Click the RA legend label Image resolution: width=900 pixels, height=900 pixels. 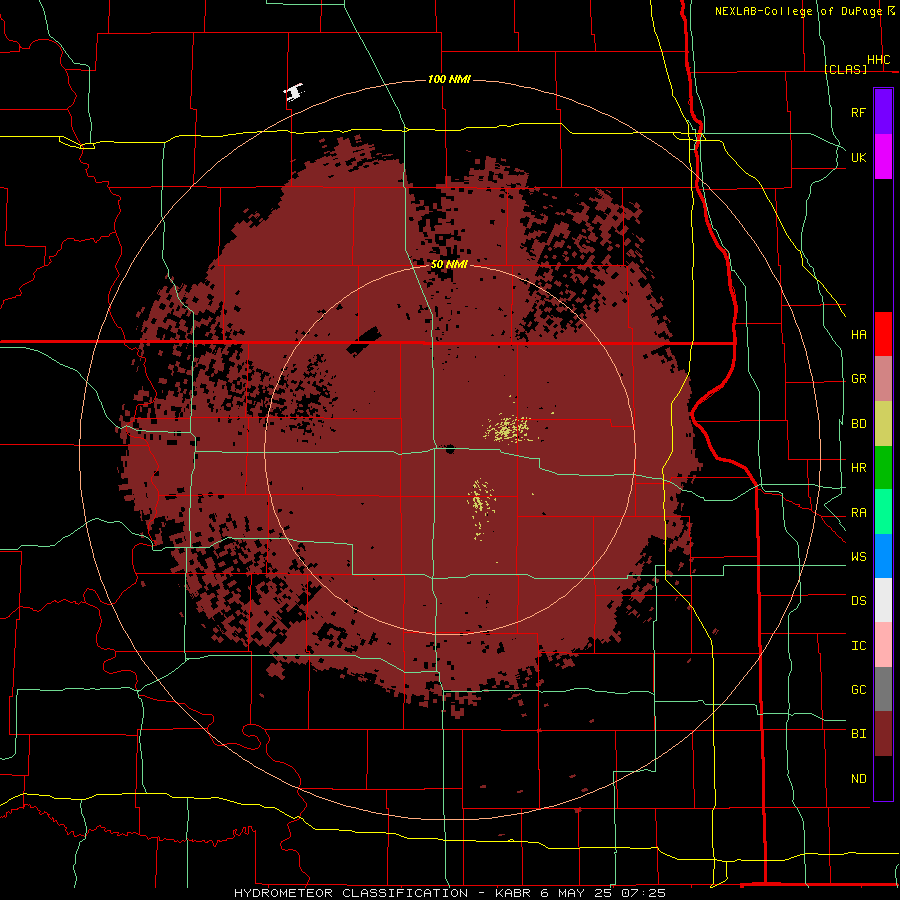click(x=858, y=513)
